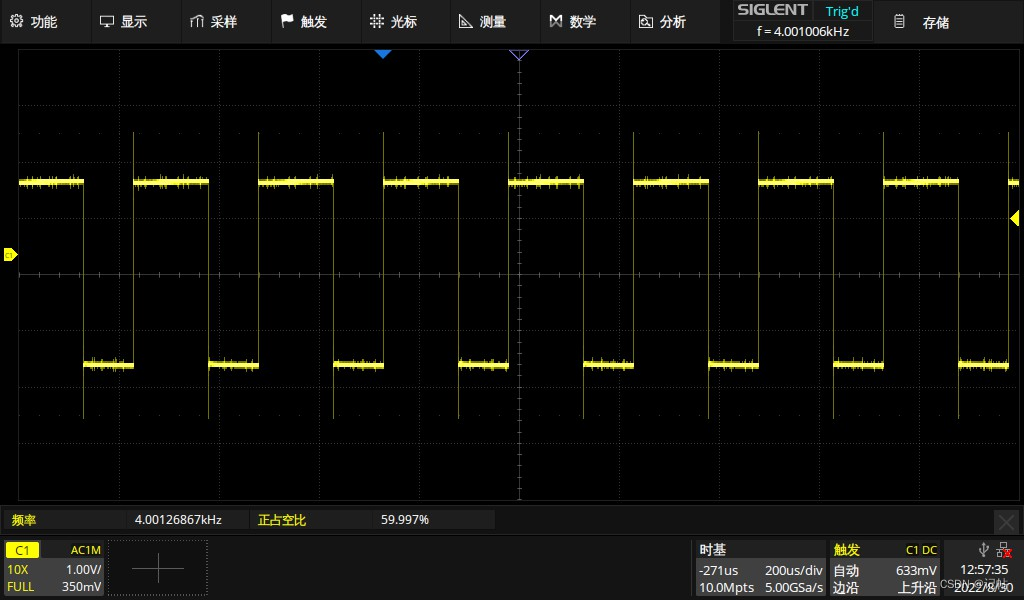Click the 上升沿 rising slope setting
Screen dimensions: 1024x600
tap(918, 588)
